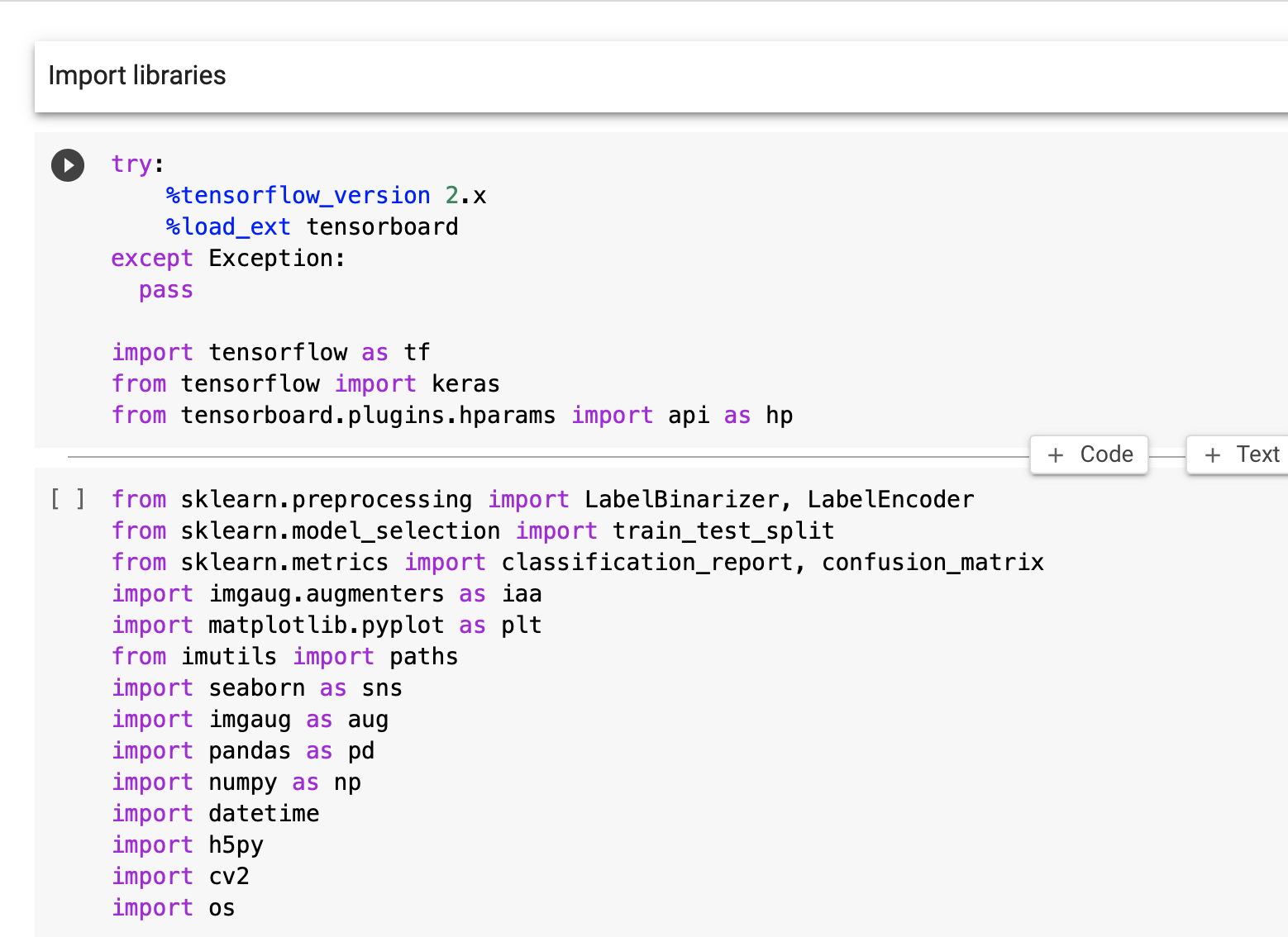Click the empty execution brackets of second cell

coord(68,499)
